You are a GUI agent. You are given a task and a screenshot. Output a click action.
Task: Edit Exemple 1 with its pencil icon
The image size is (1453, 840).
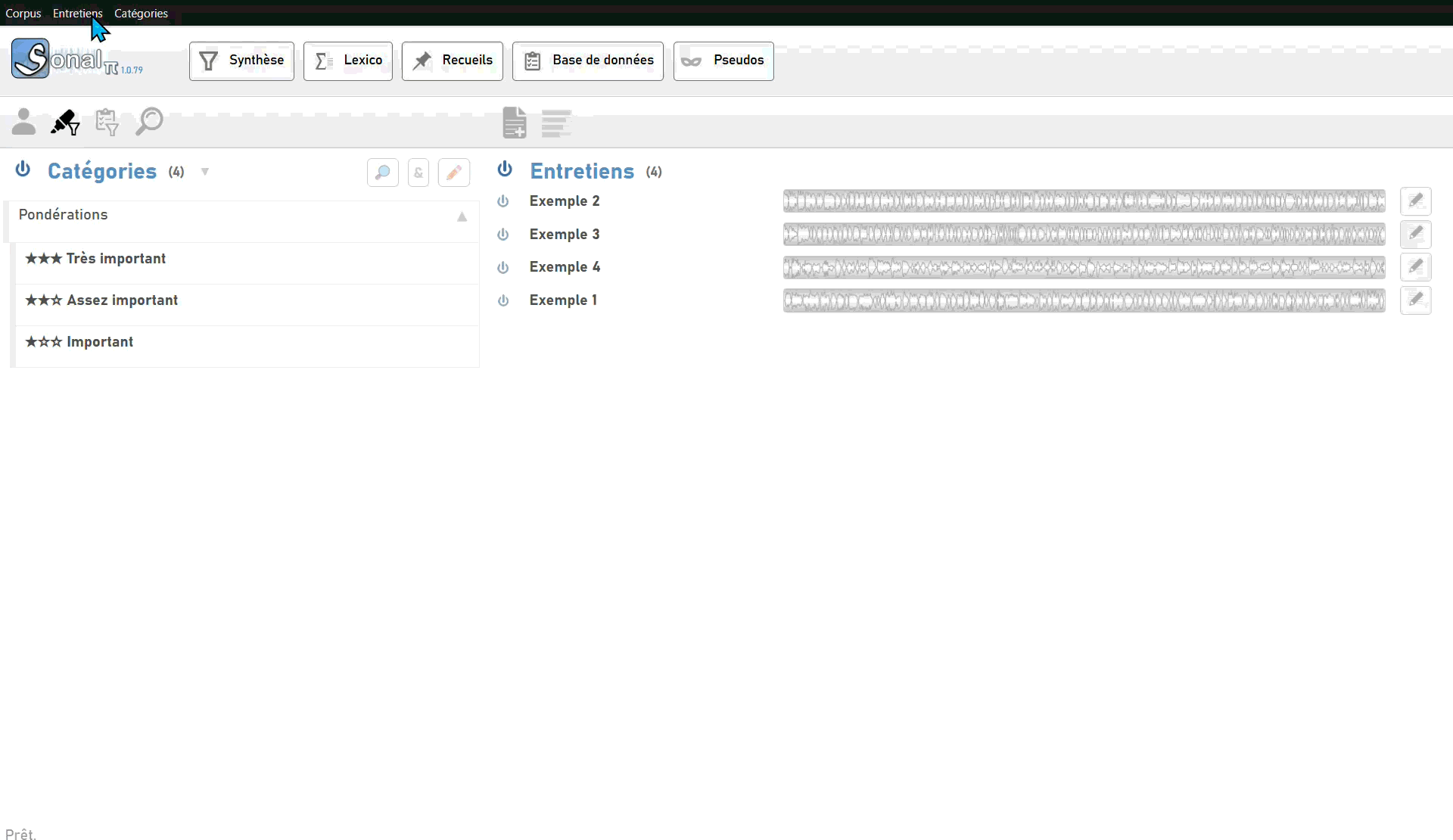[1416, 300]
